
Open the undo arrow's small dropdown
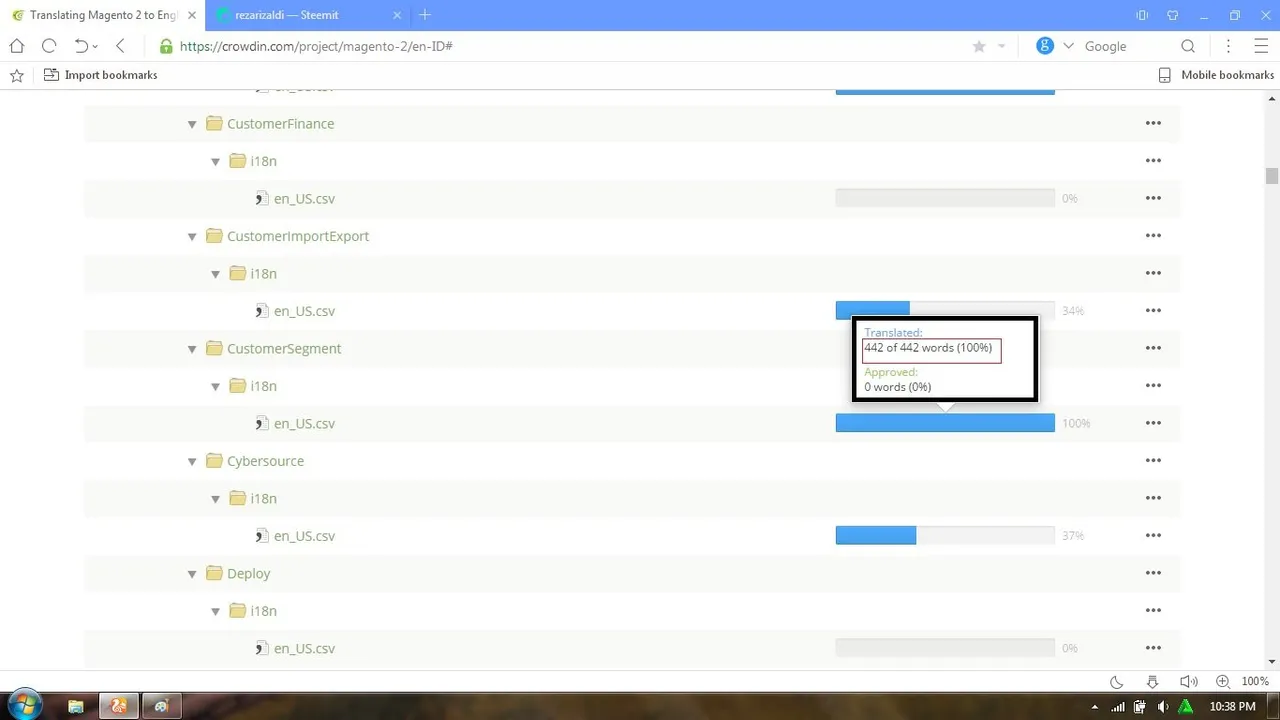[95, 47]
